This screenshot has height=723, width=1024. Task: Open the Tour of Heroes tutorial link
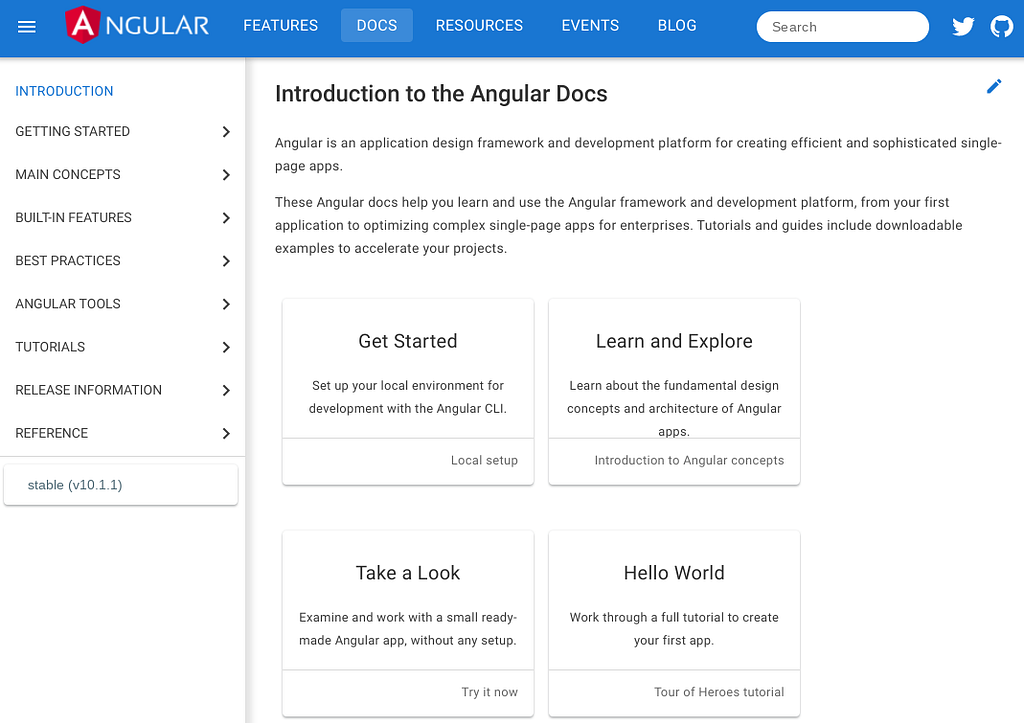719,692
